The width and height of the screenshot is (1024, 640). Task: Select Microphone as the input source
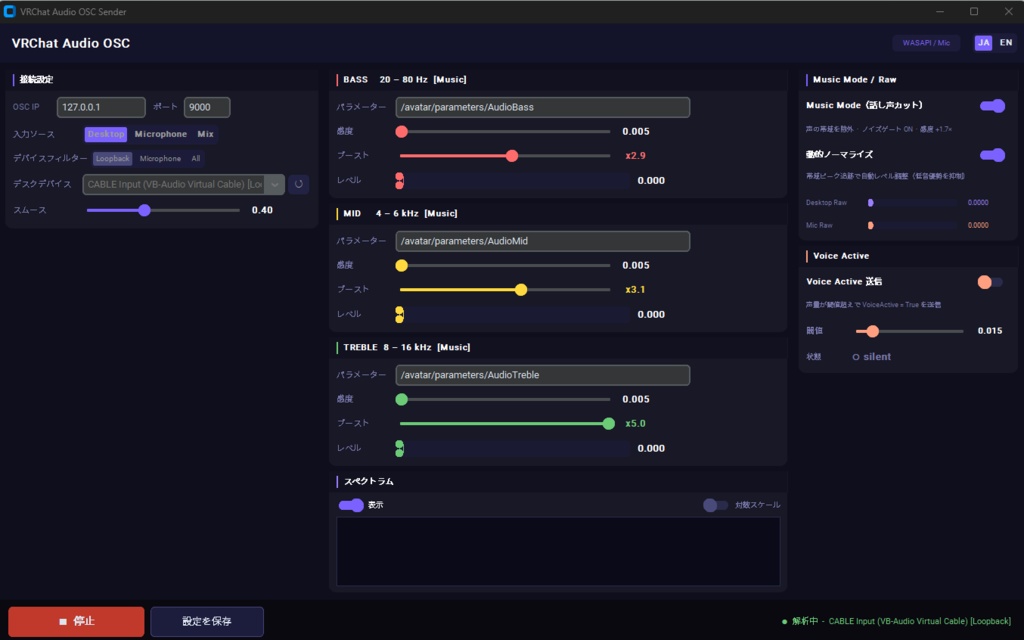click(161, 133)
